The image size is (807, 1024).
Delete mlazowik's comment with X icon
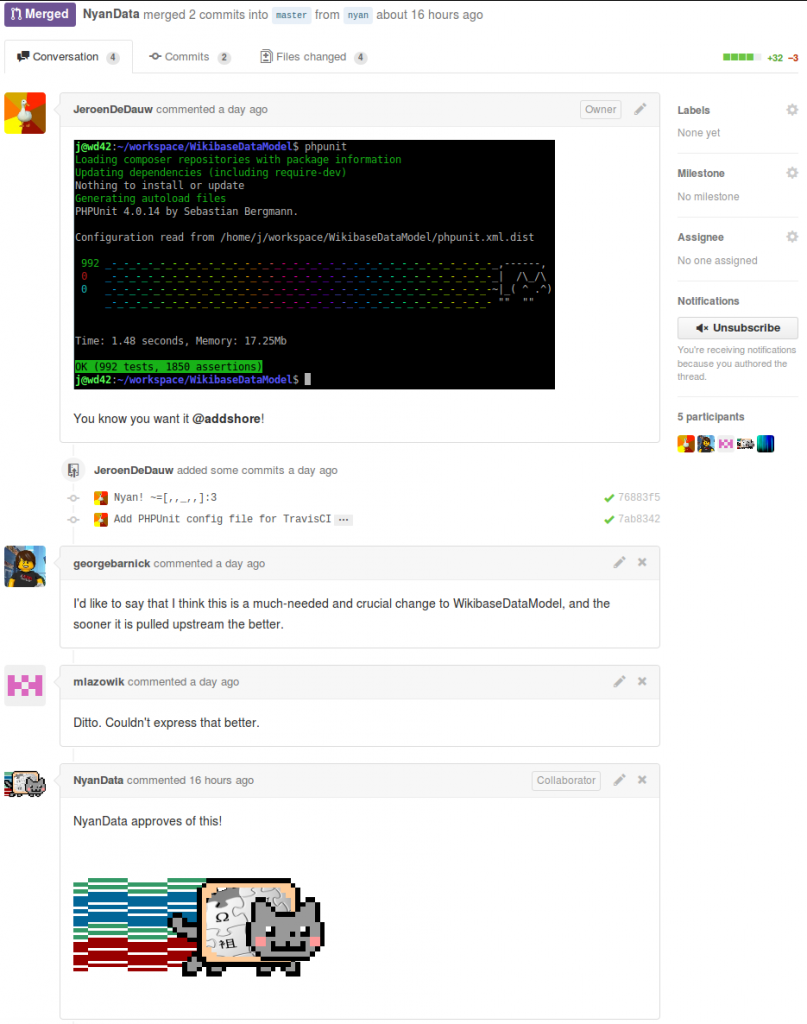point(642,681)
